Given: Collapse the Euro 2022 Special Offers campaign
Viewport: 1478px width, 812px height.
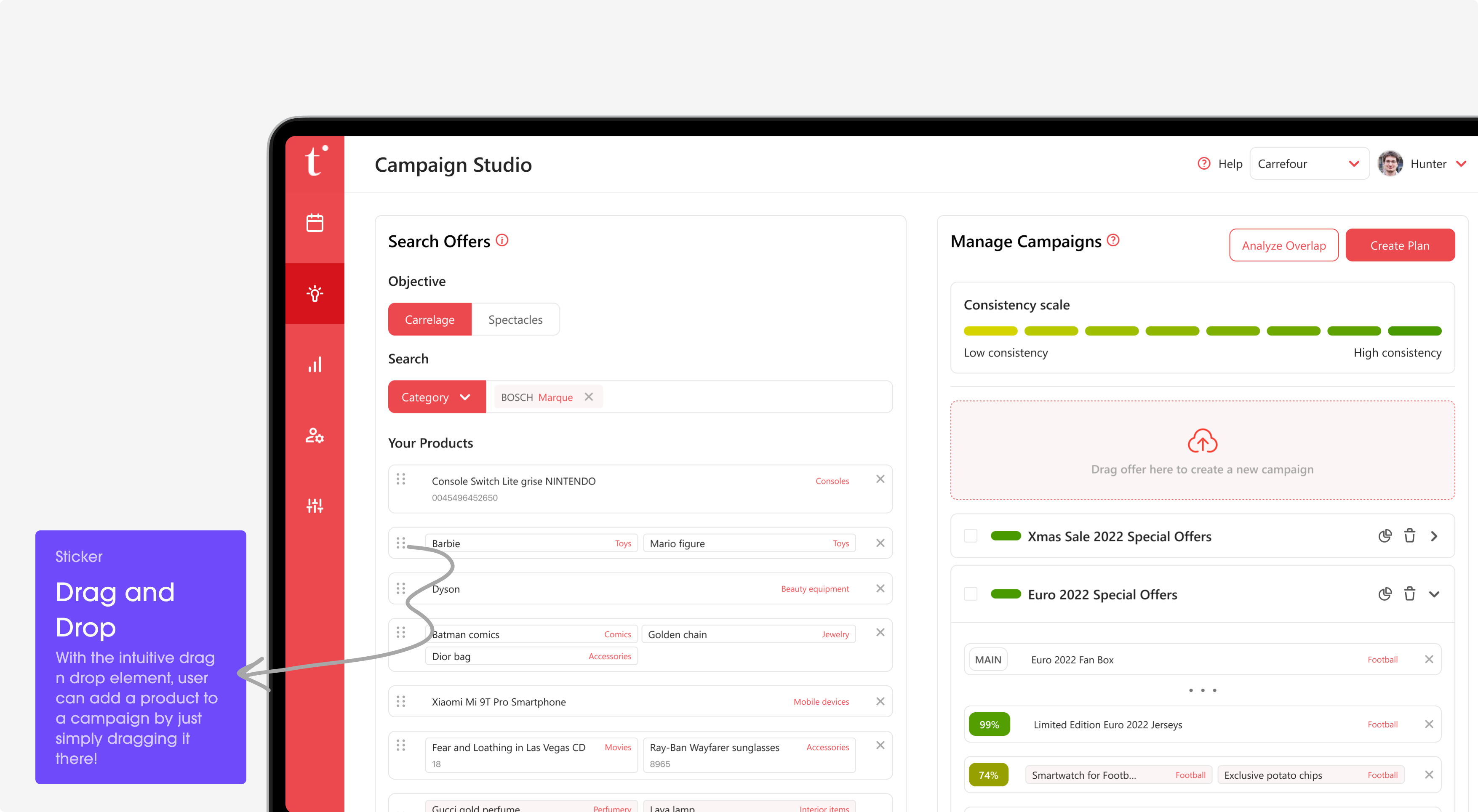Looking at the screenshot, I should click(1434, 594).
